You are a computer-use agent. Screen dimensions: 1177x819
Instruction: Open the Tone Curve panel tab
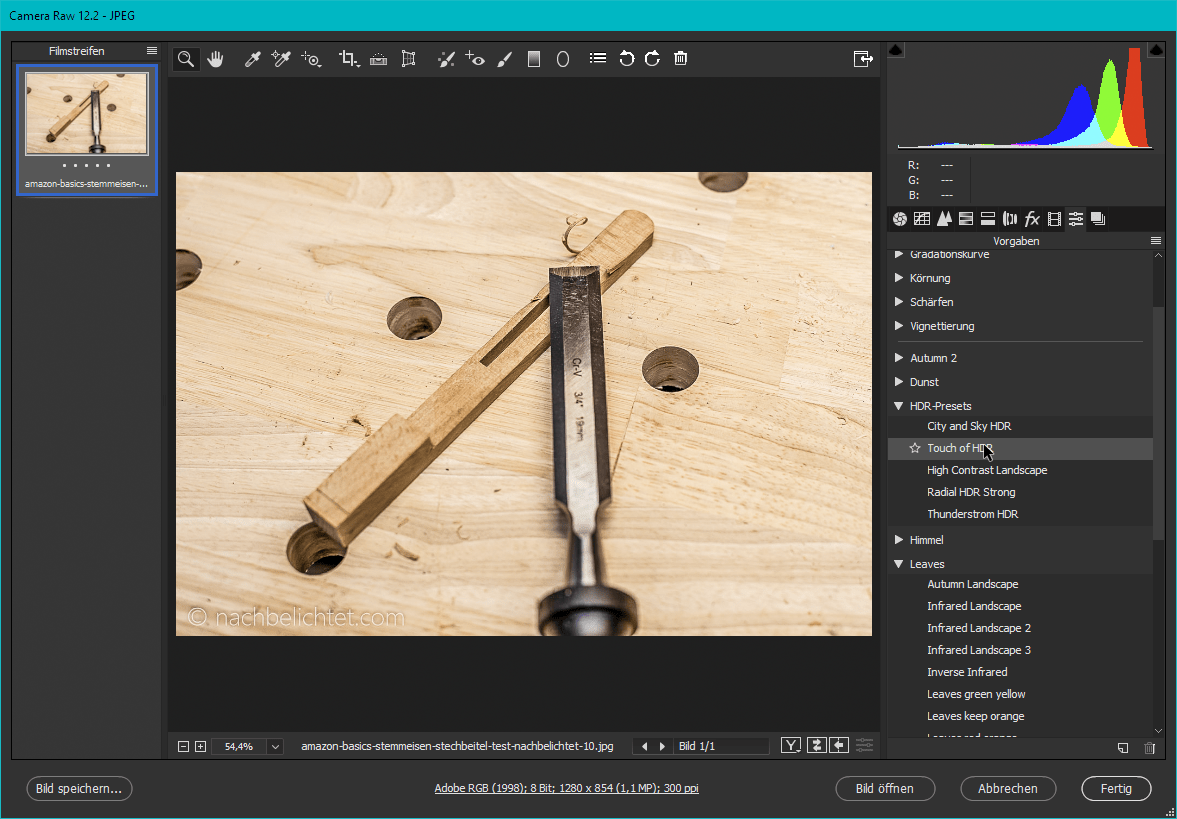(921, 219)
